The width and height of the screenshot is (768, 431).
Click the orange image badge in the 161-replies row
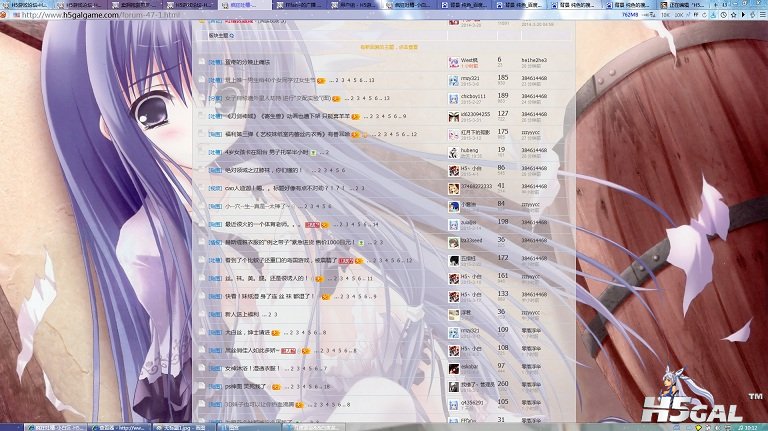319,279
